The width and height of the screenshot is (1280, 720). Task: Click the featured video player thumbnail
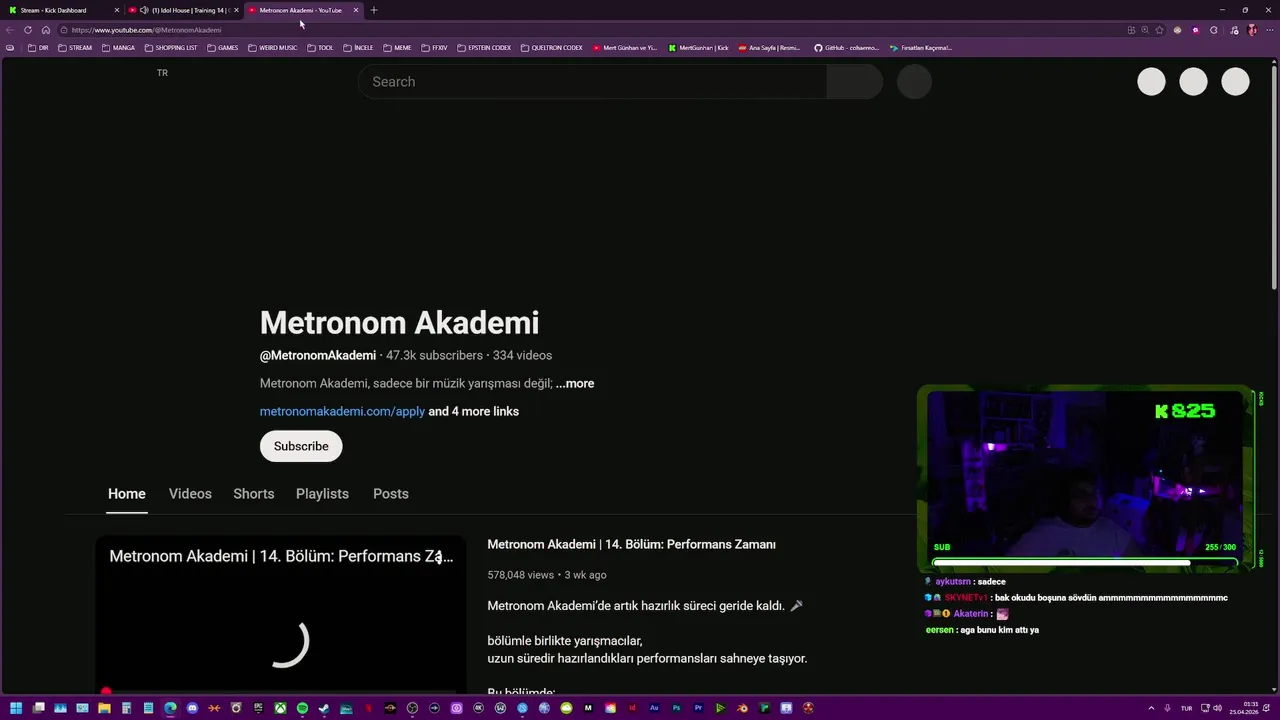click(281, 615)
